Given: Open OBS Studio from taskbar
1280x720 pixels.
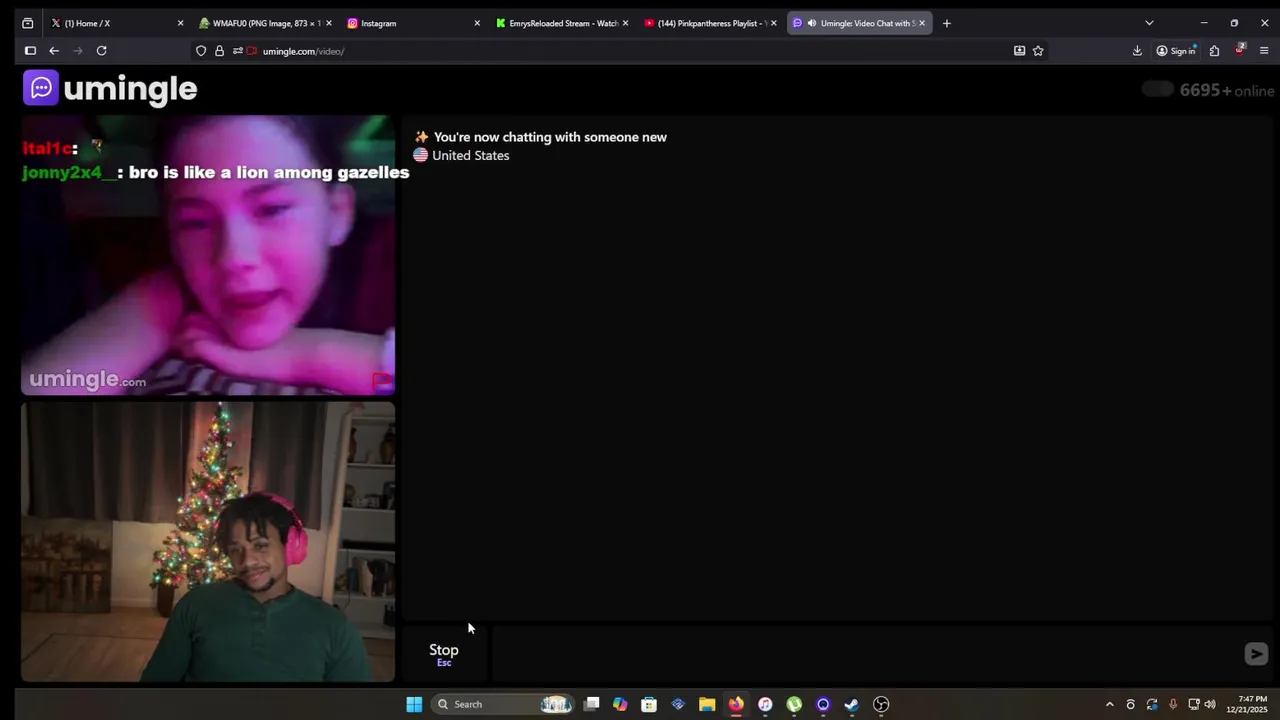Looking at the screenshot, I should click(881, 704).
